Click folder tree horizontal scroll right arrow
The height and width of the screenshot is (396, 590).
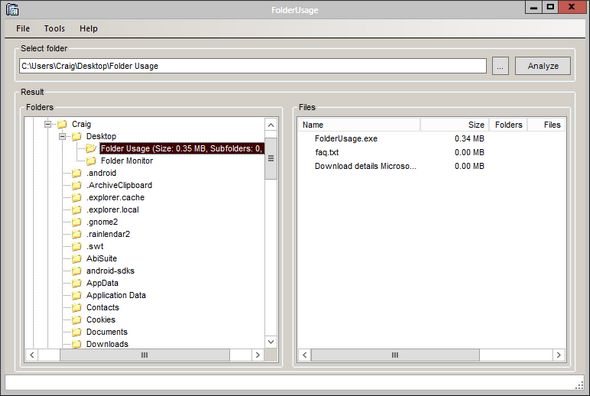[258, 355]
